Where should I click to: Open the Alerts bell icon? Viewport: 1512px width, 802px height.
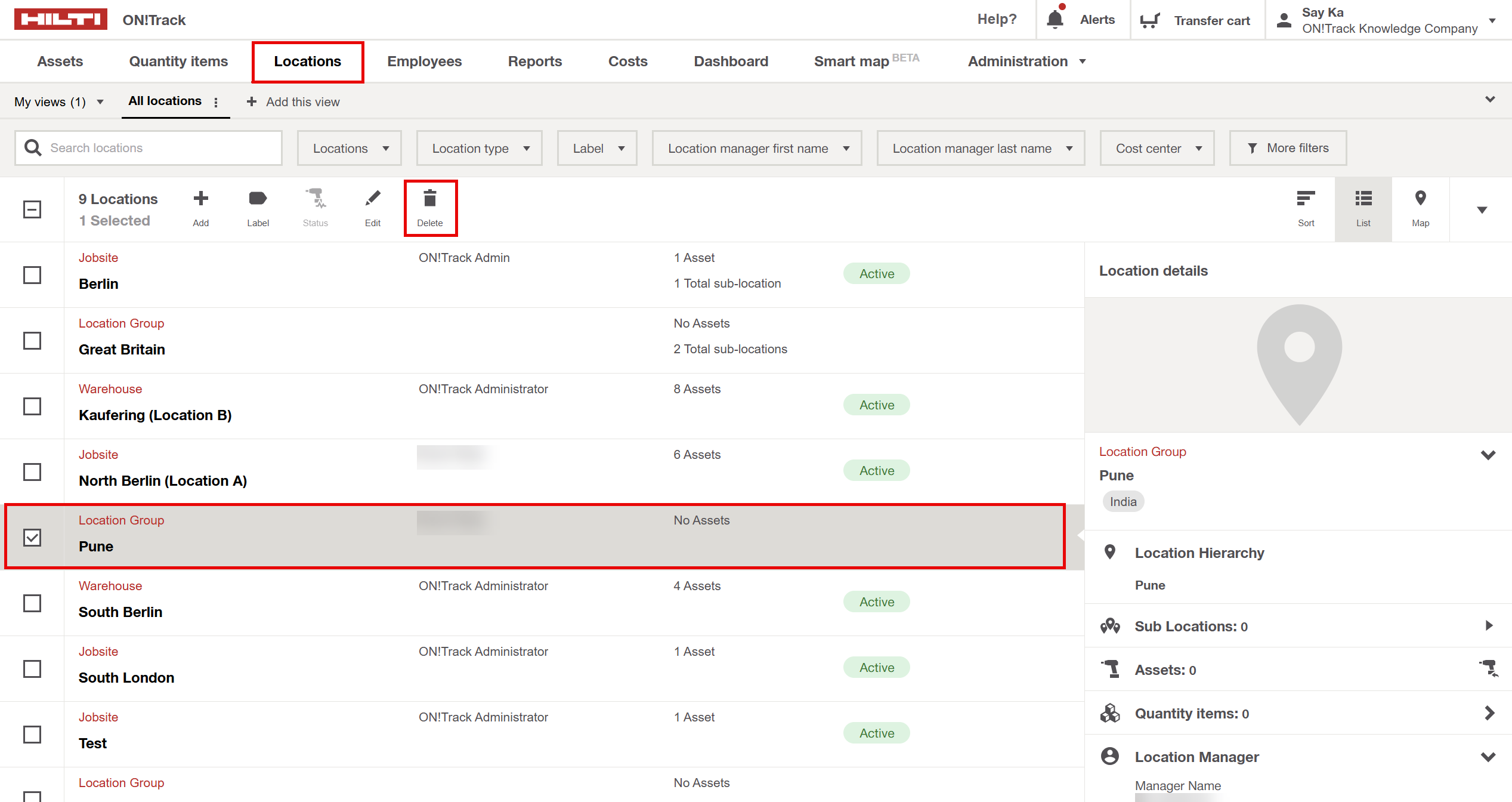(x=1055, y=20)
